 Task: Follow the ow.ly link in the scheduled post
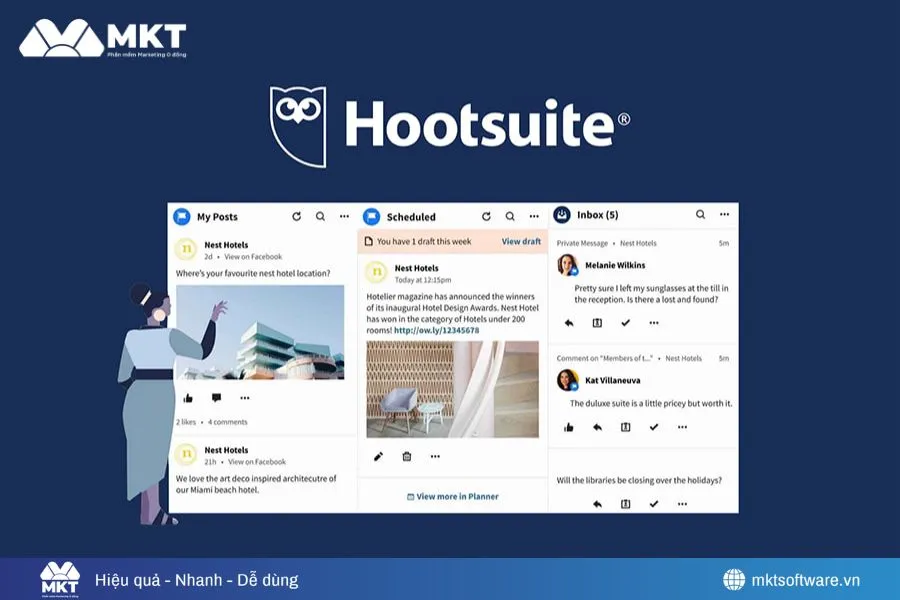coord(436,330)
